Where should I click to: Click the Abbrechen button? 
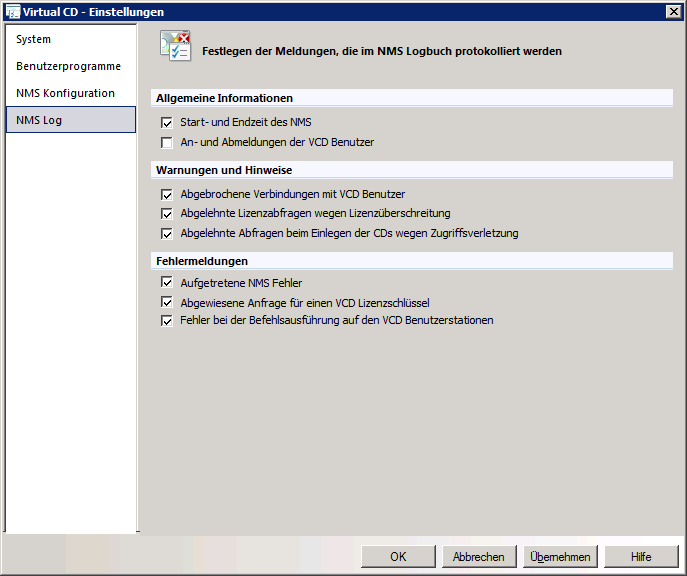pos(479,556)
